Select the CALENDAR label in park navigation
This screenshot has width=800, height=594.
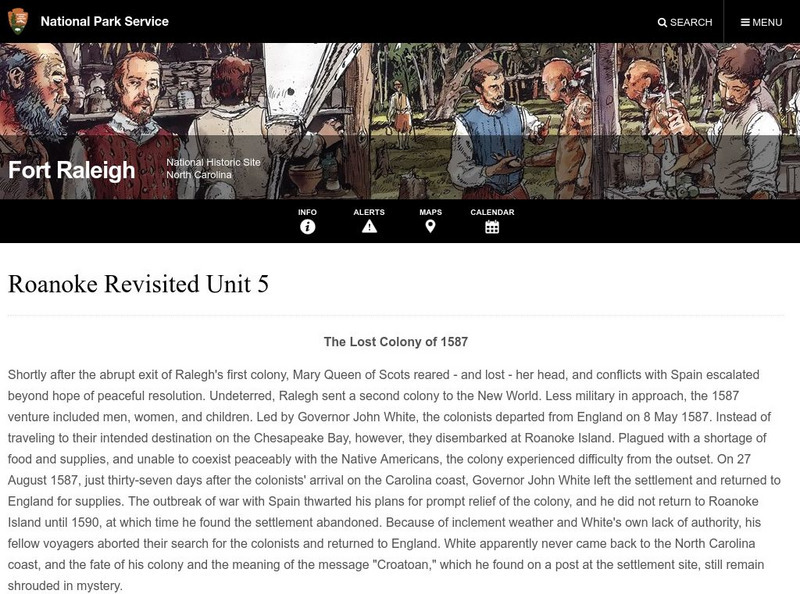coord(492,212)
